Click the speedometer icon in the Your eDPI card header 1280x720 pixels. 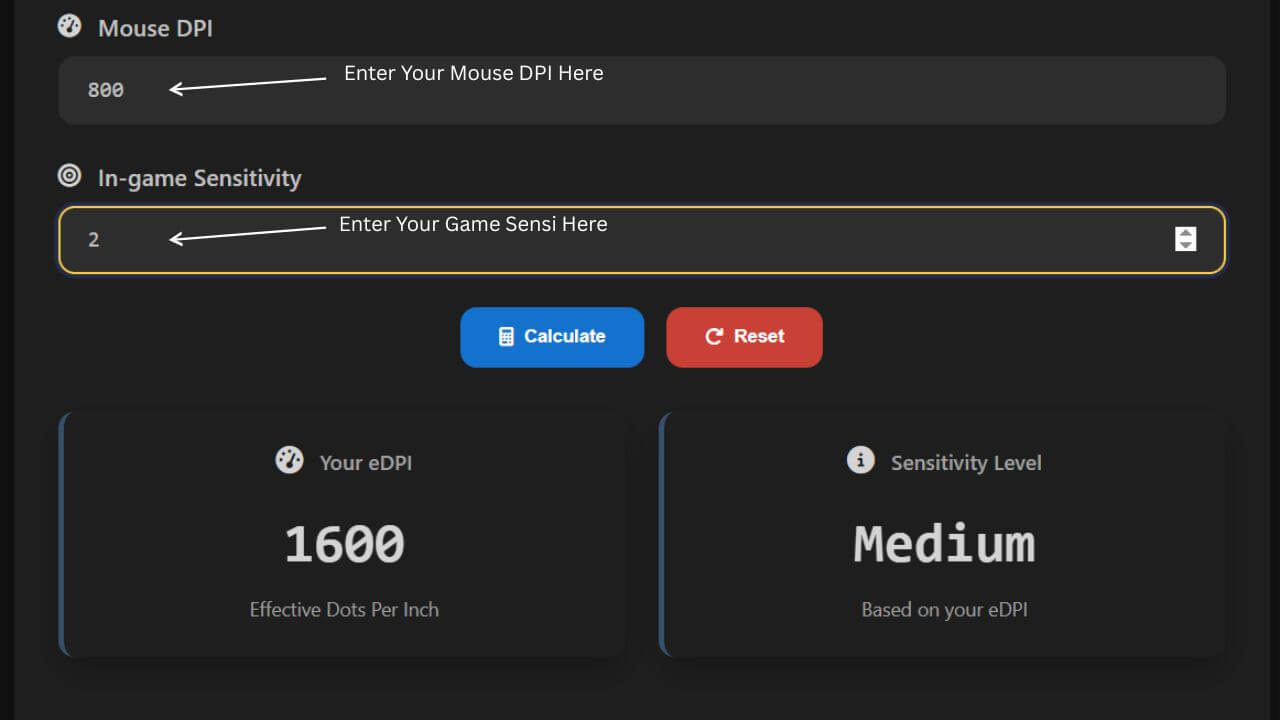point(289,460)
